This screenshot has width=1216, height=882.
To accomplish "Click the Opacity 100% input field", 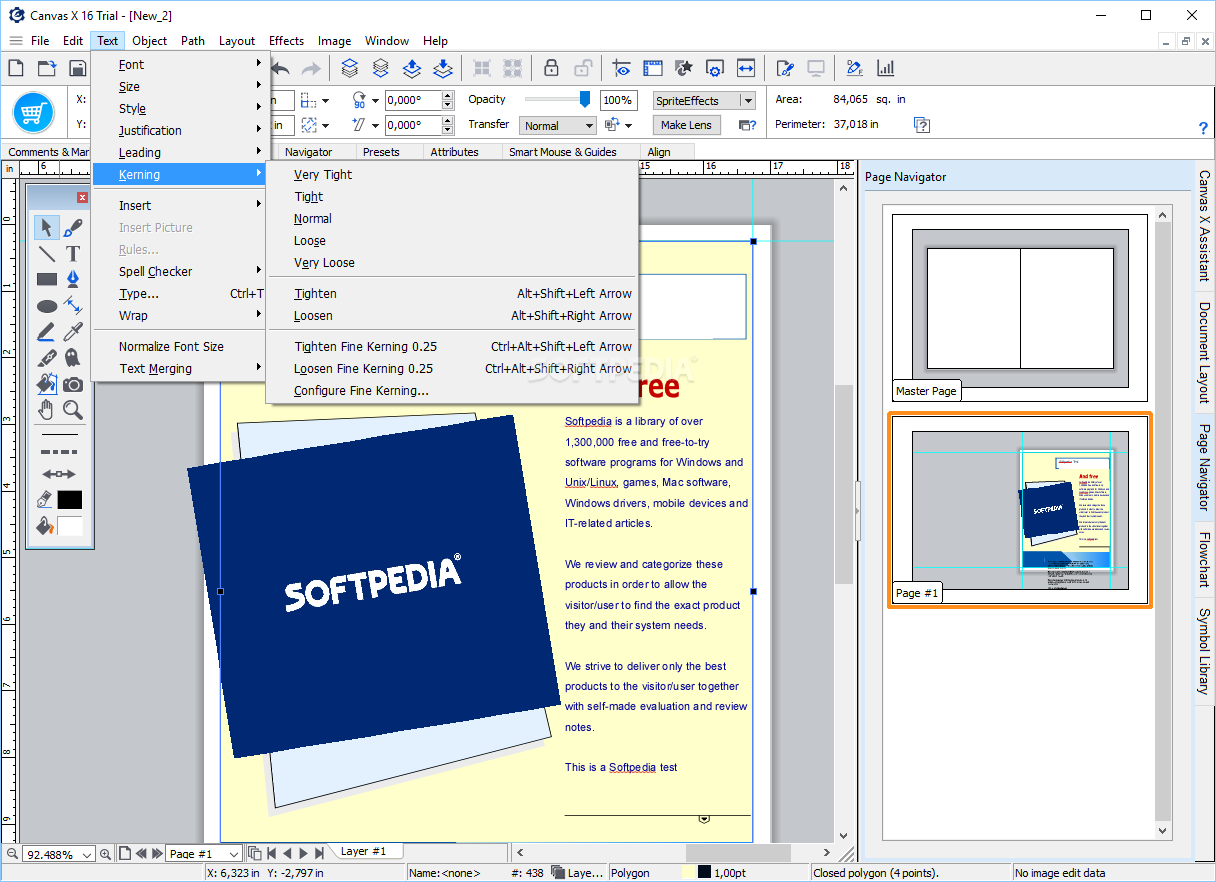I will point(618,100).
